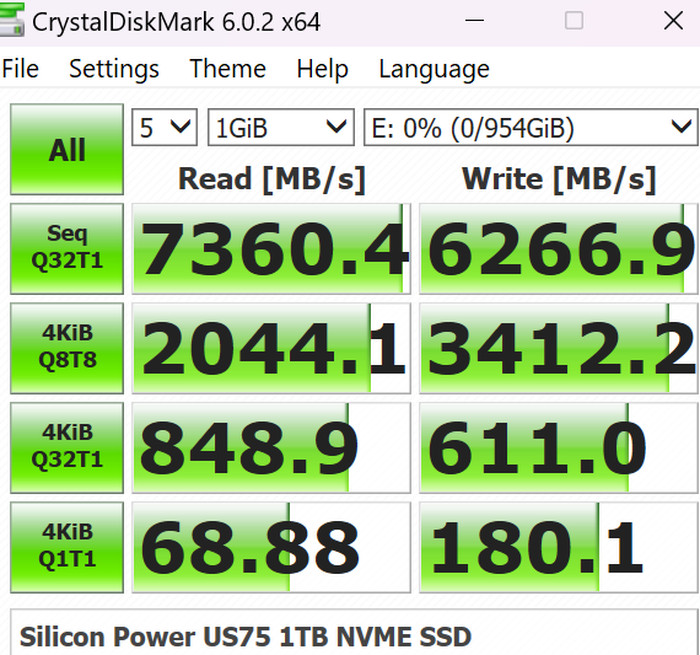Click the 4KiB Q8T8 write result 3412.2
Screen dimensions: 700x655
point(558,348)
